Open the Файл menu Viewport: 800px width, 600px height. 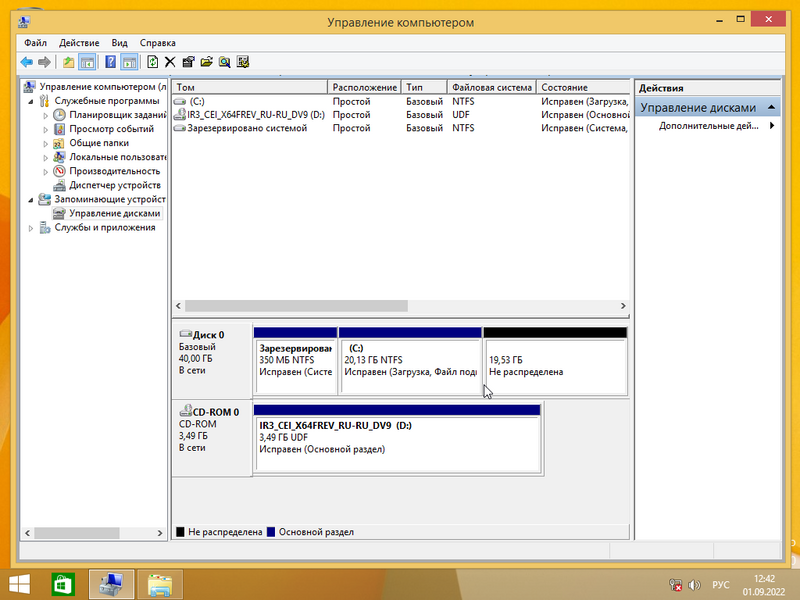[35, 43]
